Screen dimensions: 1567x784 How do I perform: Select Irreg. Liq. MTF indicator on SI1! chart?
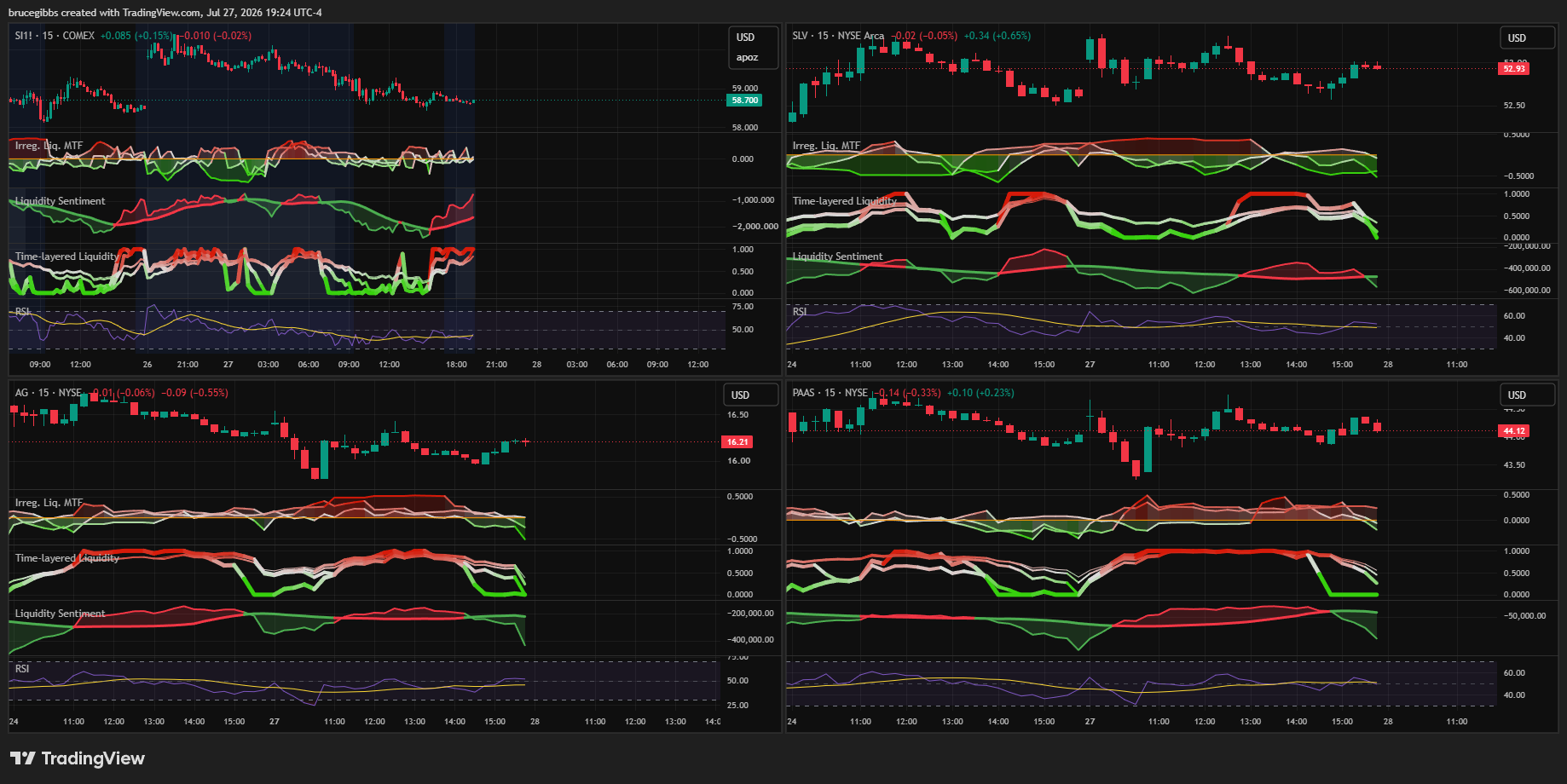[49, 146]
